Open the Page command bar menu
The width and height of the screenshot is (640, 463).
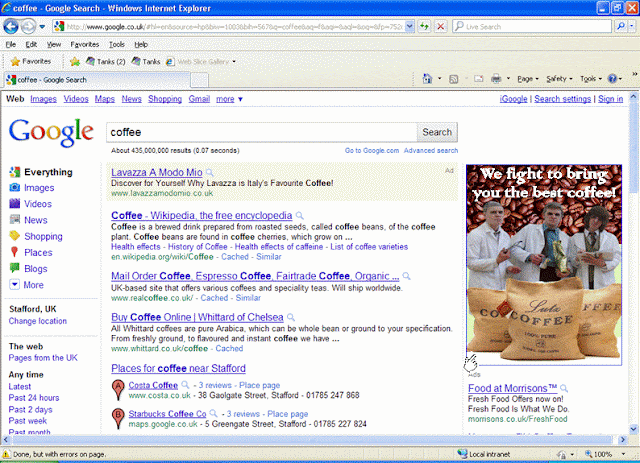click(528, 79)
